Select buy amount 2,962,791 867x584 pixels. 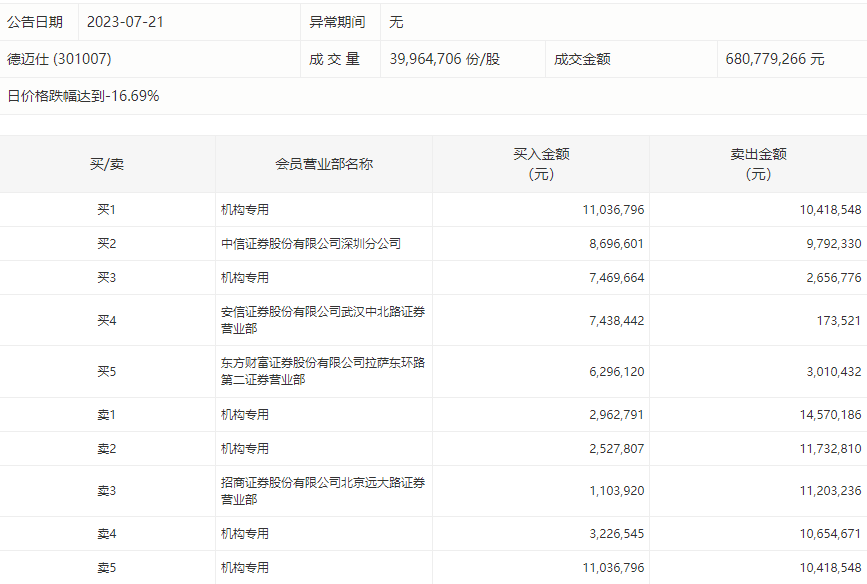[617, 415]
